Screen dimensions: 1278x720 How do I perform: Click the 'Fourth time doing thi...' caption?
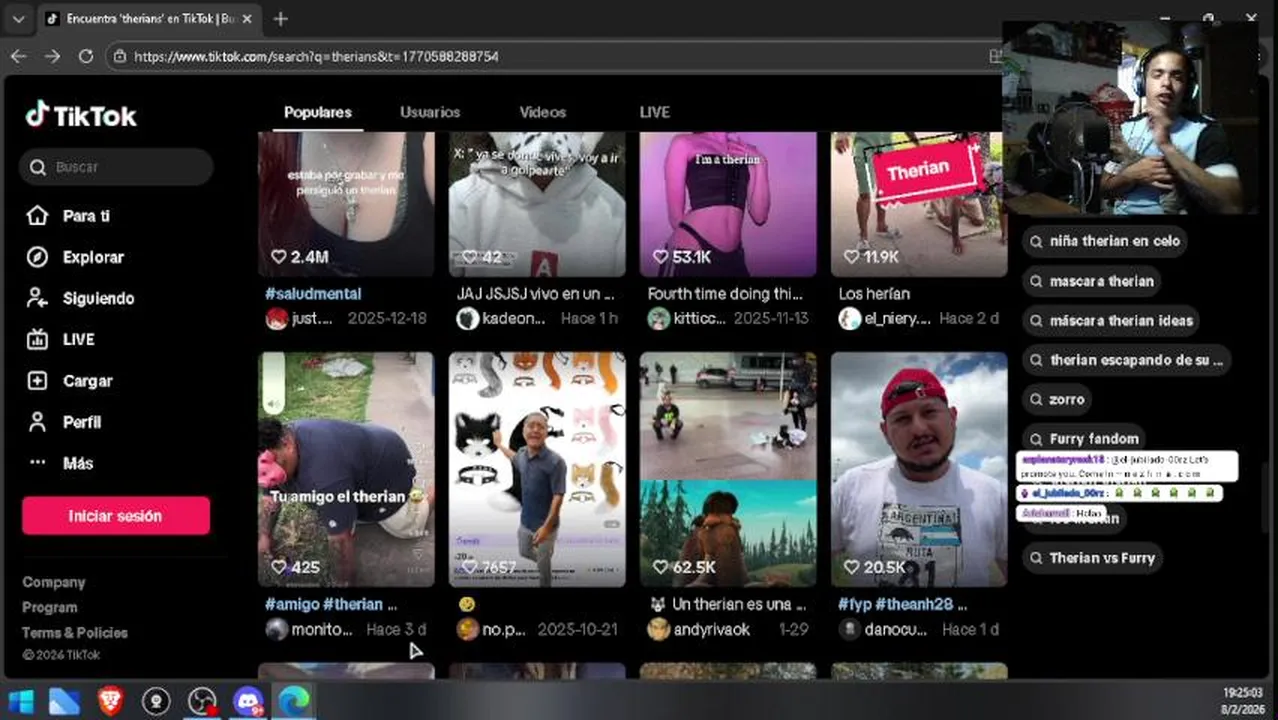[x=725, y=294]
